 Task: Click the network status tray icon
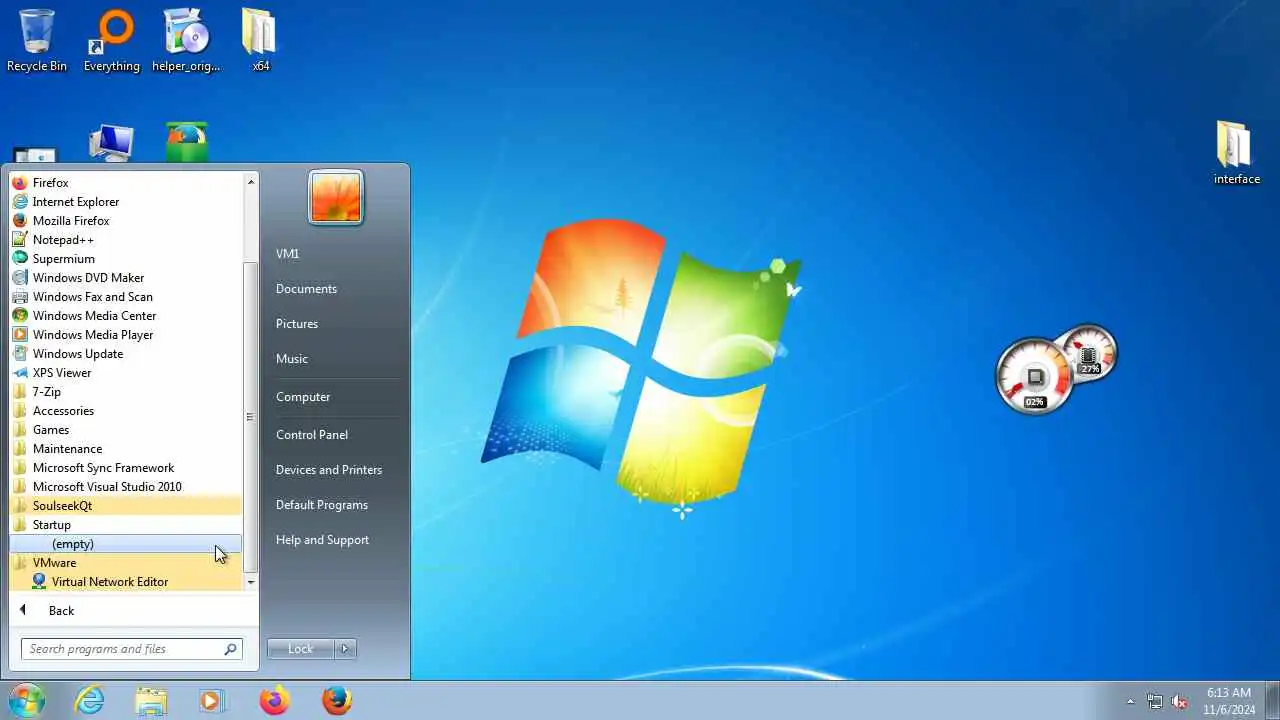(x=1155, y=701)
